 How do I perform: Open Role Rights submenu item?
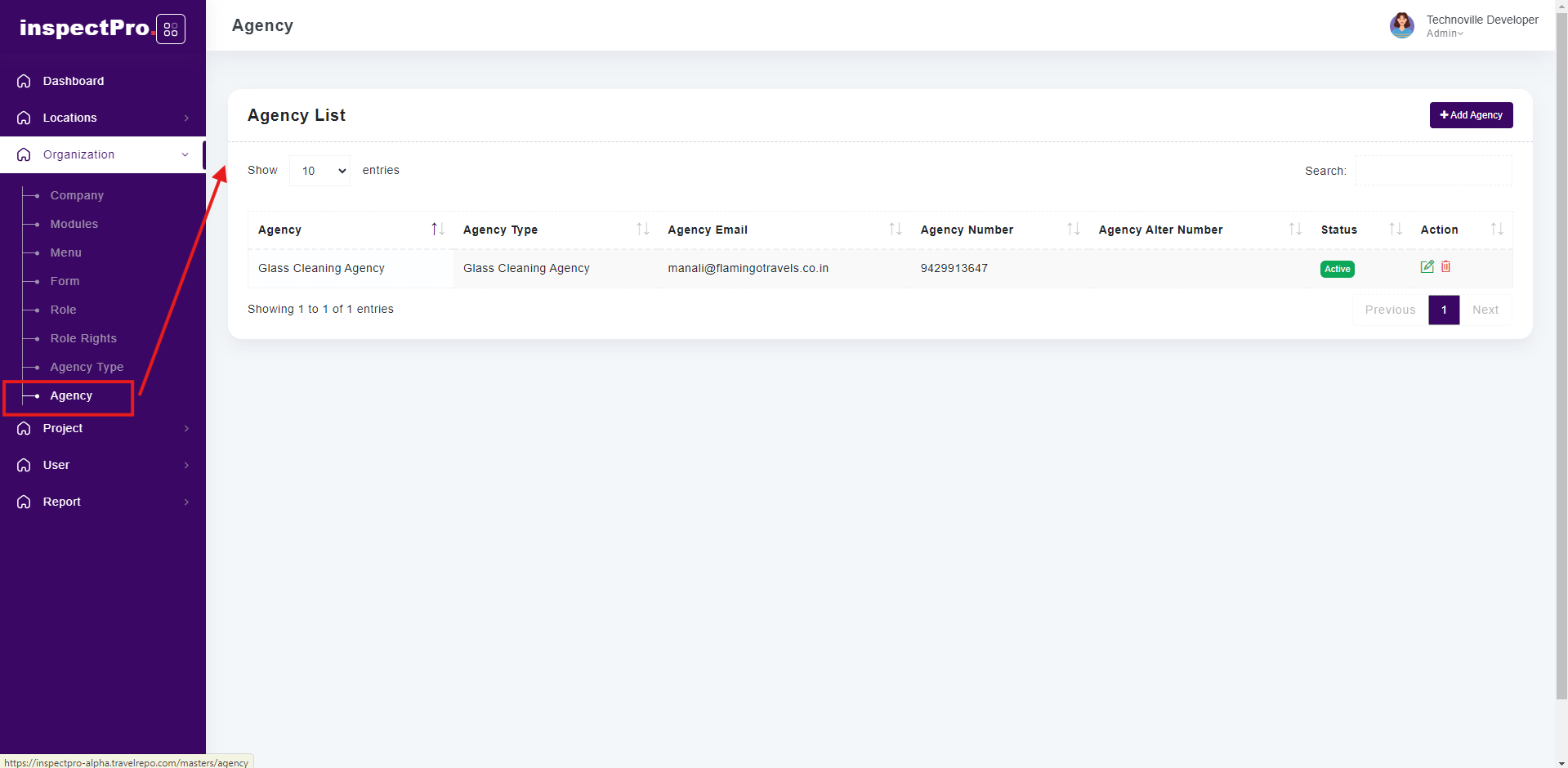coord(83,338)
